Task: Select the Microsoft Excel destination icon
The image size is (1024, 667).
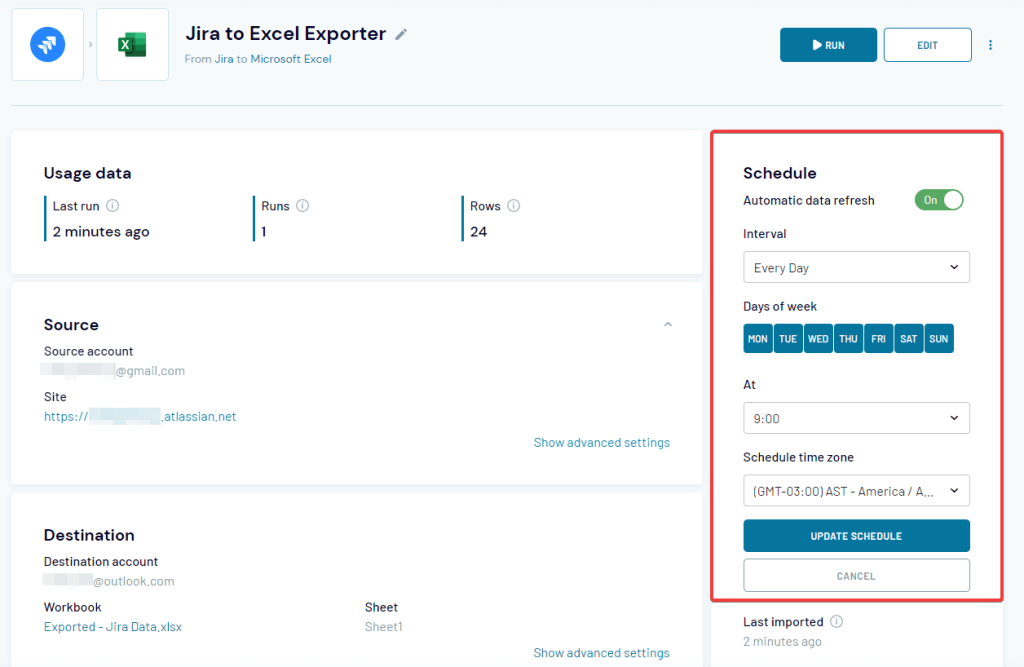Action: click(x=132, y=44)
